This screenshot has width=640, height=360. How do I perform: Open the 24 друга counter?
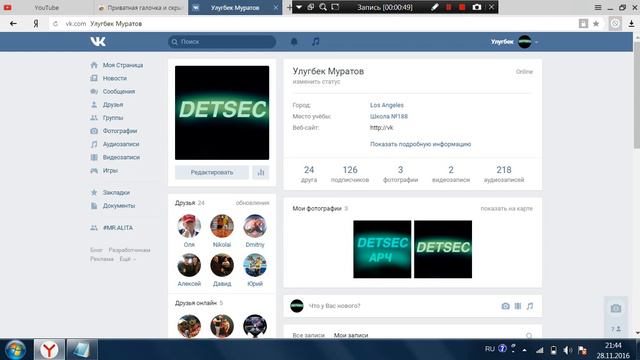309,174
